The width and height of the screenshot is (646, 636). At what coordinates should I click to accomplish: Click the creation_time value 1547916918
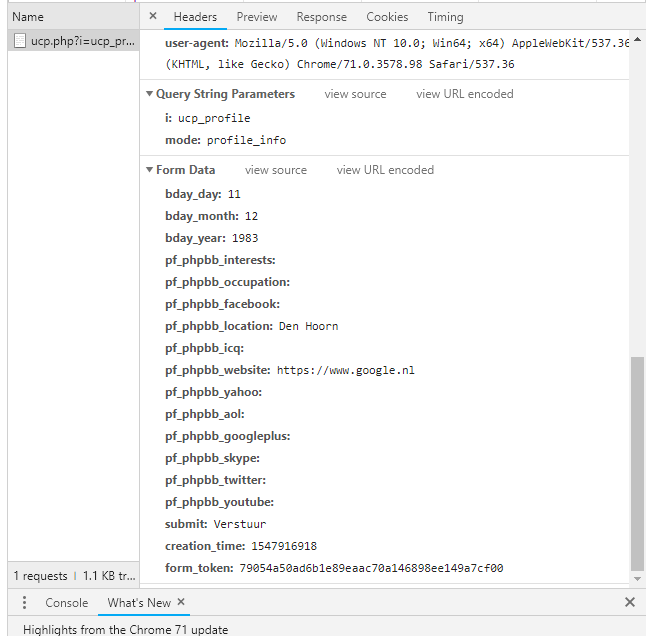[284, 546]
